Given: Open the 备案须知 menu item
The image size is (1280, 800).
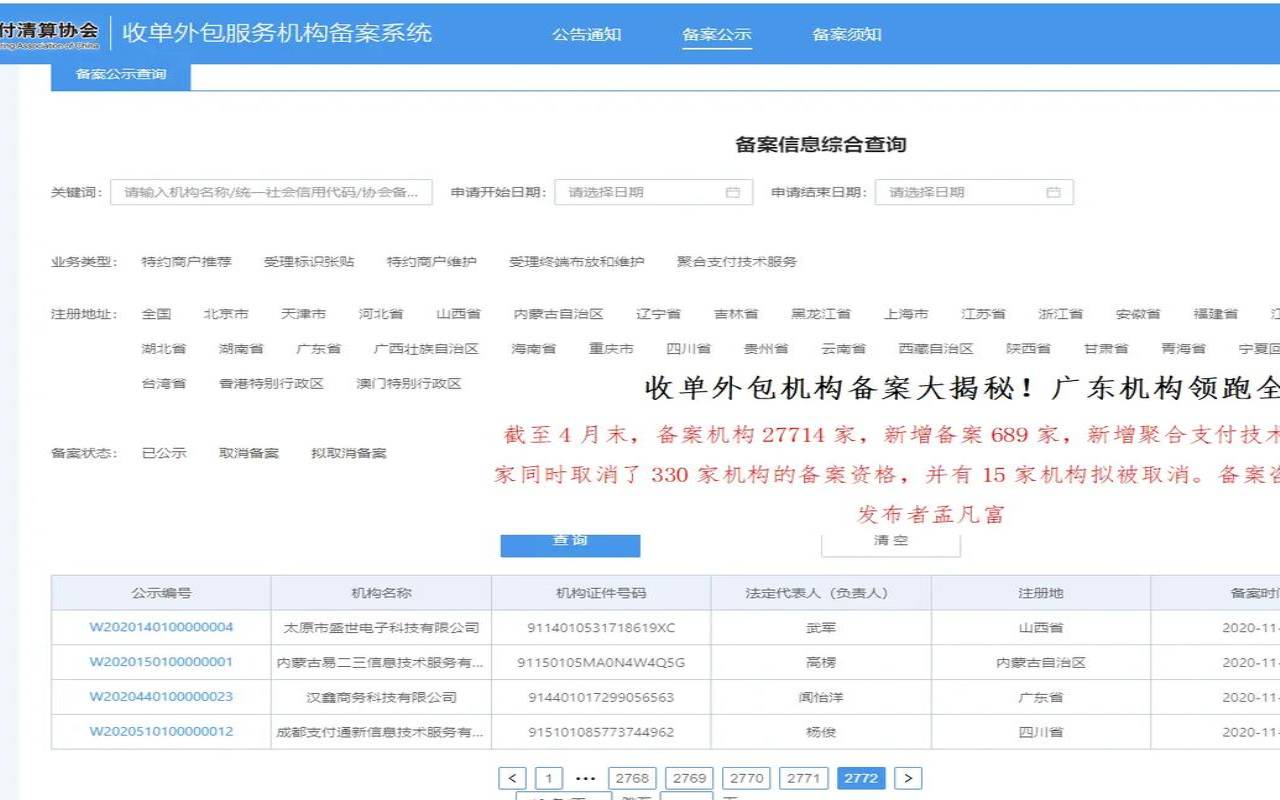Looking at the screenshot, I should [x=847, y=34].
